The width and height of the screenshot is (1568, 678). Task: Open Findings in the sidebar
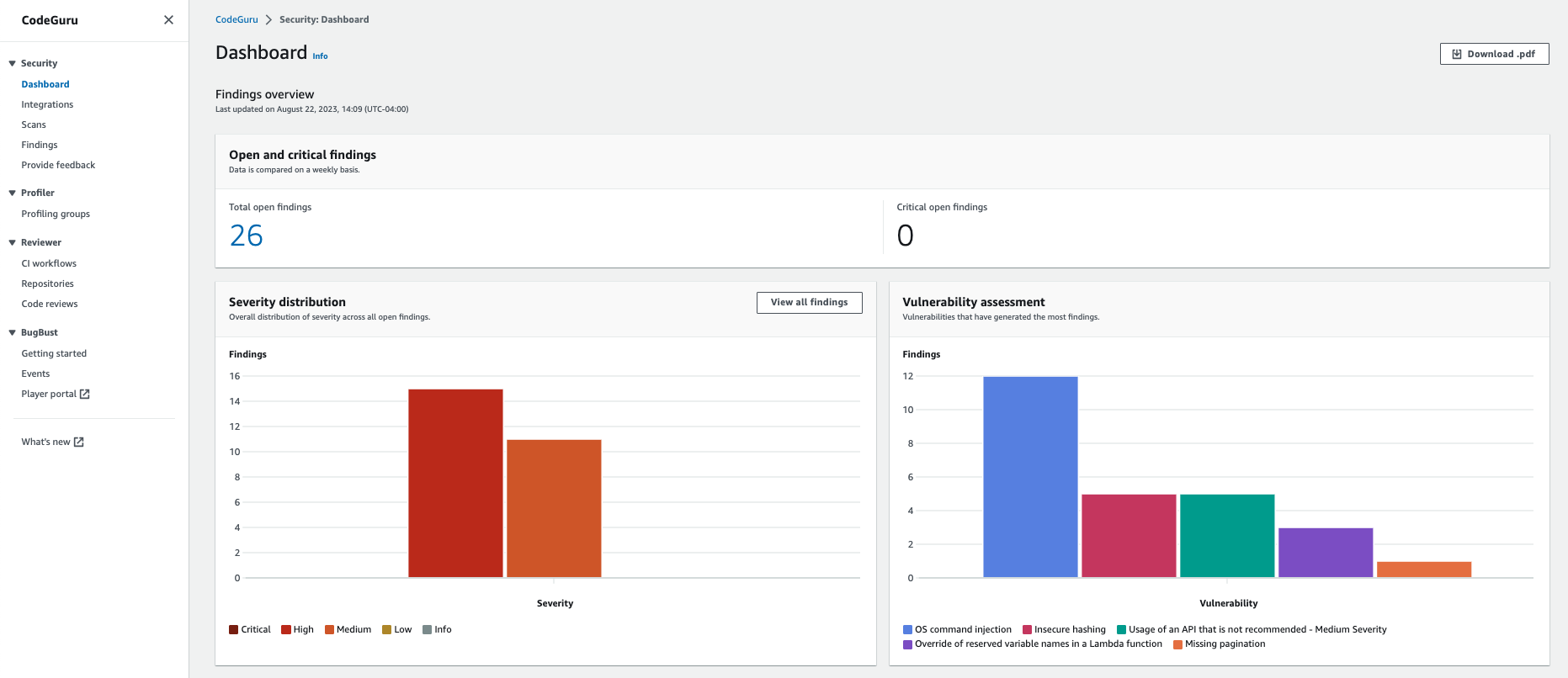pyautogui.click(x=40, y=145)
